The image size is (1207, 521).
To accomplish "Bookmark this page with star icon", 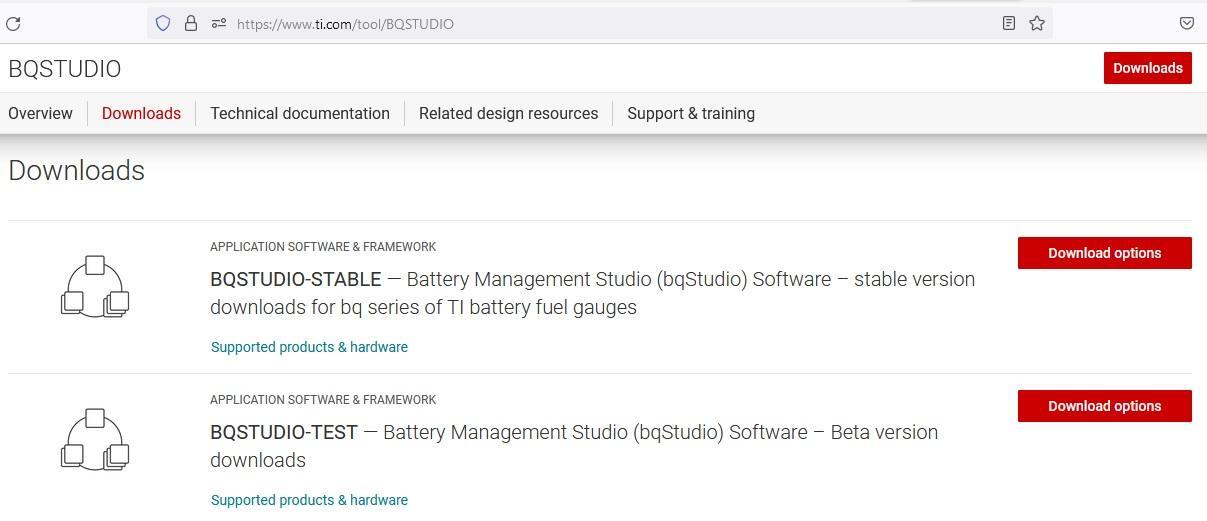I will click(1037, 23).
